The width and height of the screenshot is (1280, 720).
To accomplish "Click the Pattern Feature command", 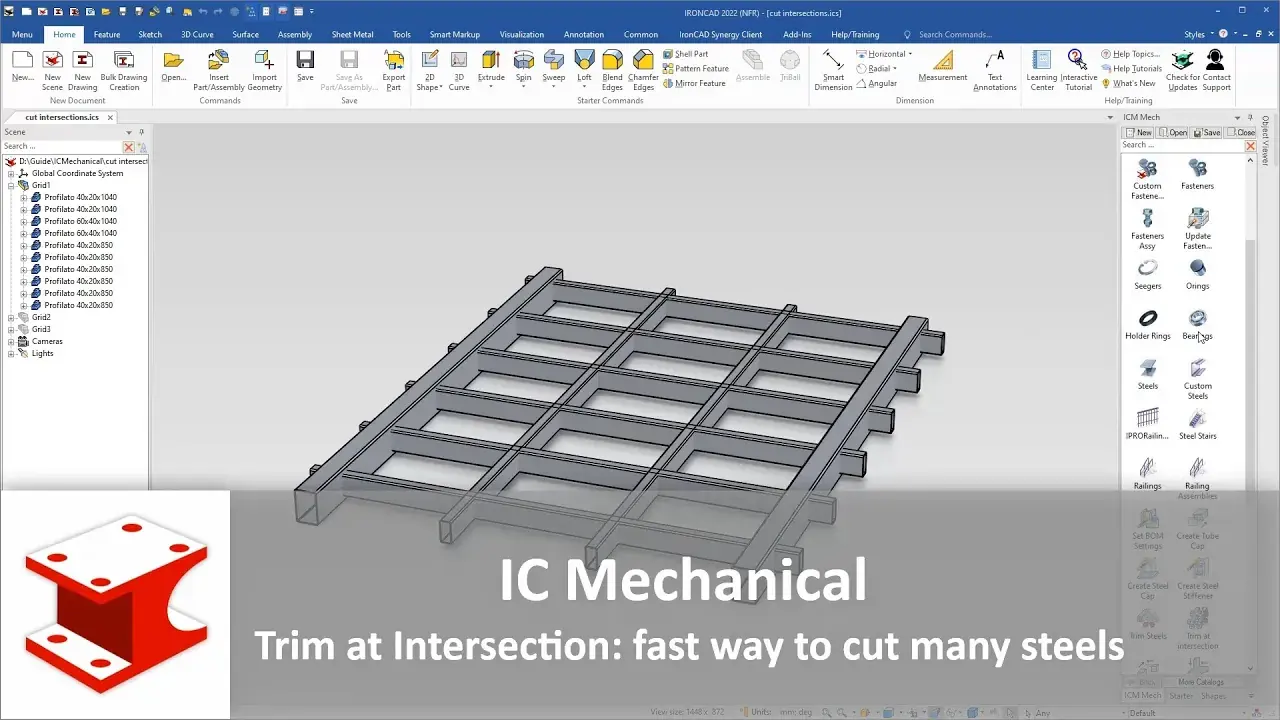I will (696, 69).
